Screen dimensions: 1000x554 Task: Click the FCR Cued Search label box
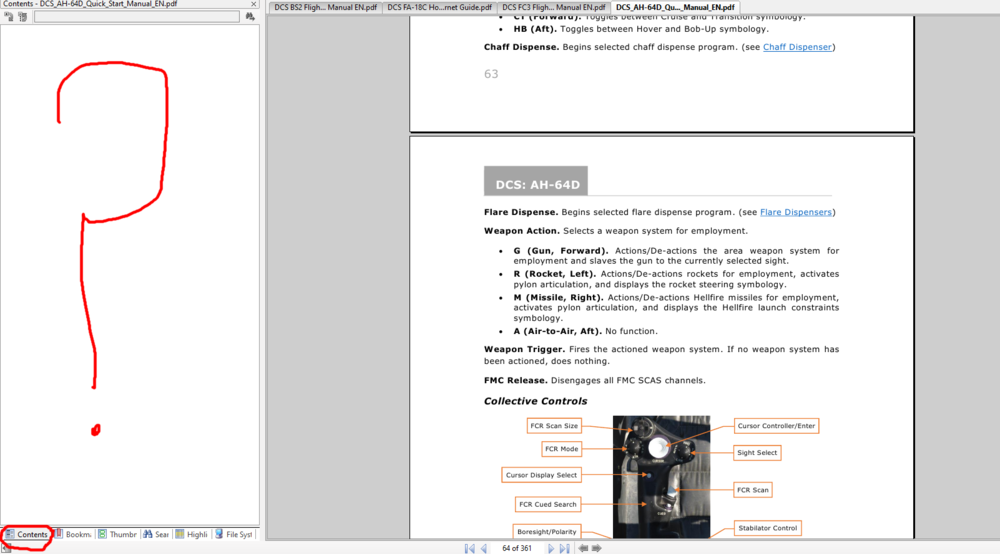click(x=548, y=504)
